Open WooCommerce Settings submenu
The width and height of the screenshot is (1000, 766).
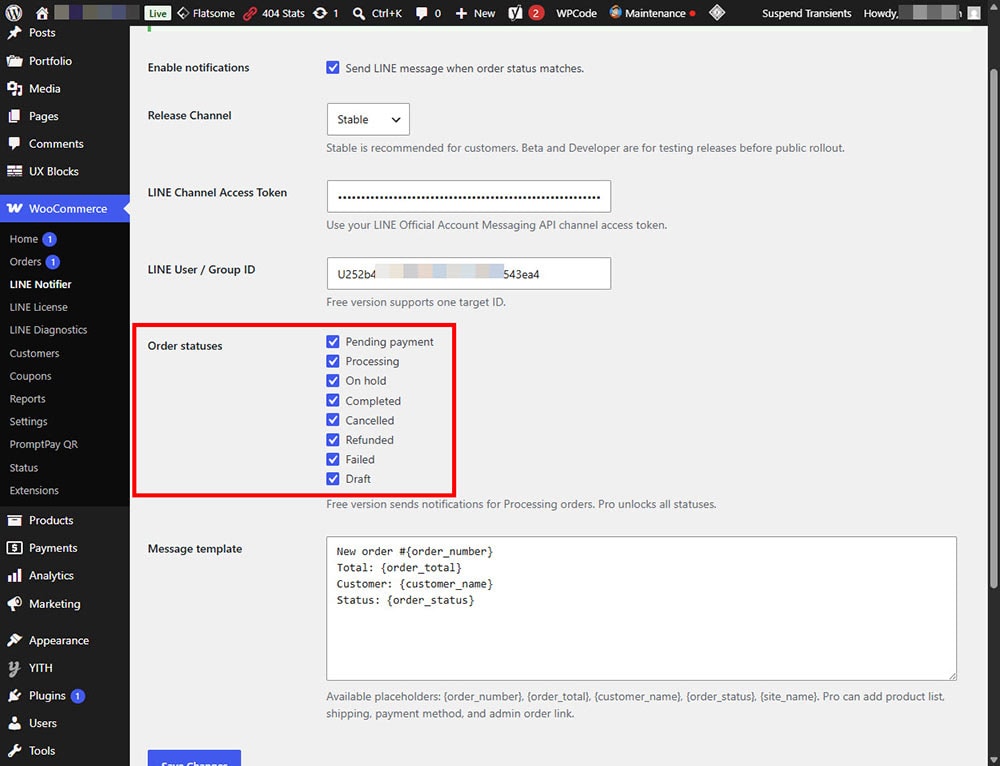coord(28,422)
